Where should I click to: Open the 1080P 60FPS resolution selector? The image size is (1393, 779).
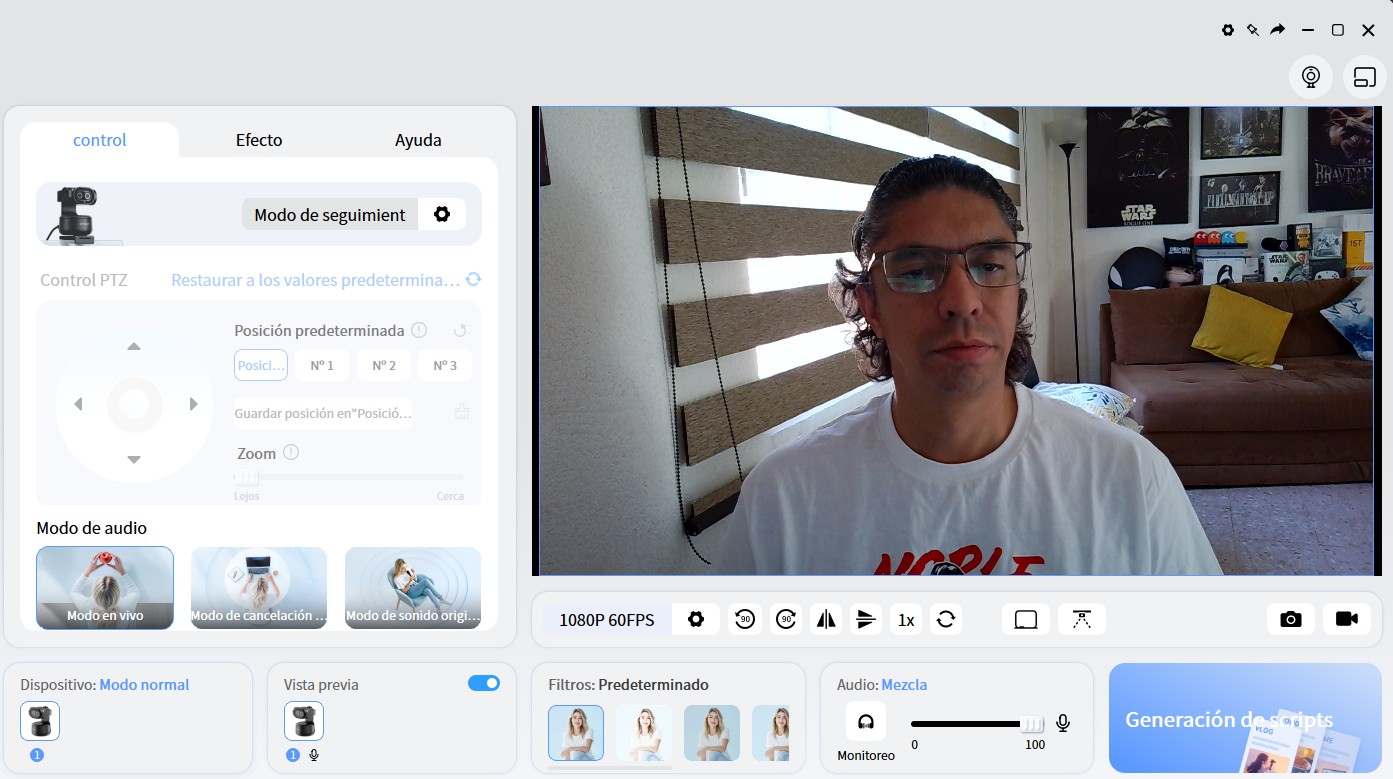(607, 619)
